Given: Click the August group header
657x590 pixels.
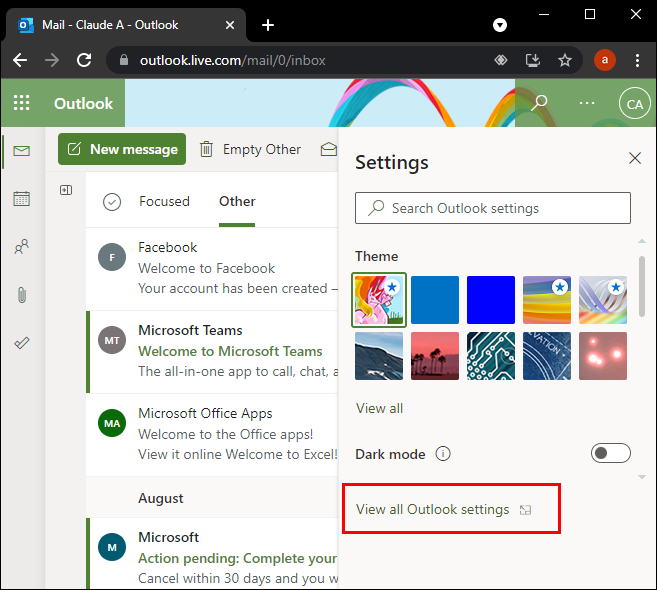Looking at the screenshot, I should pos(161,498).
